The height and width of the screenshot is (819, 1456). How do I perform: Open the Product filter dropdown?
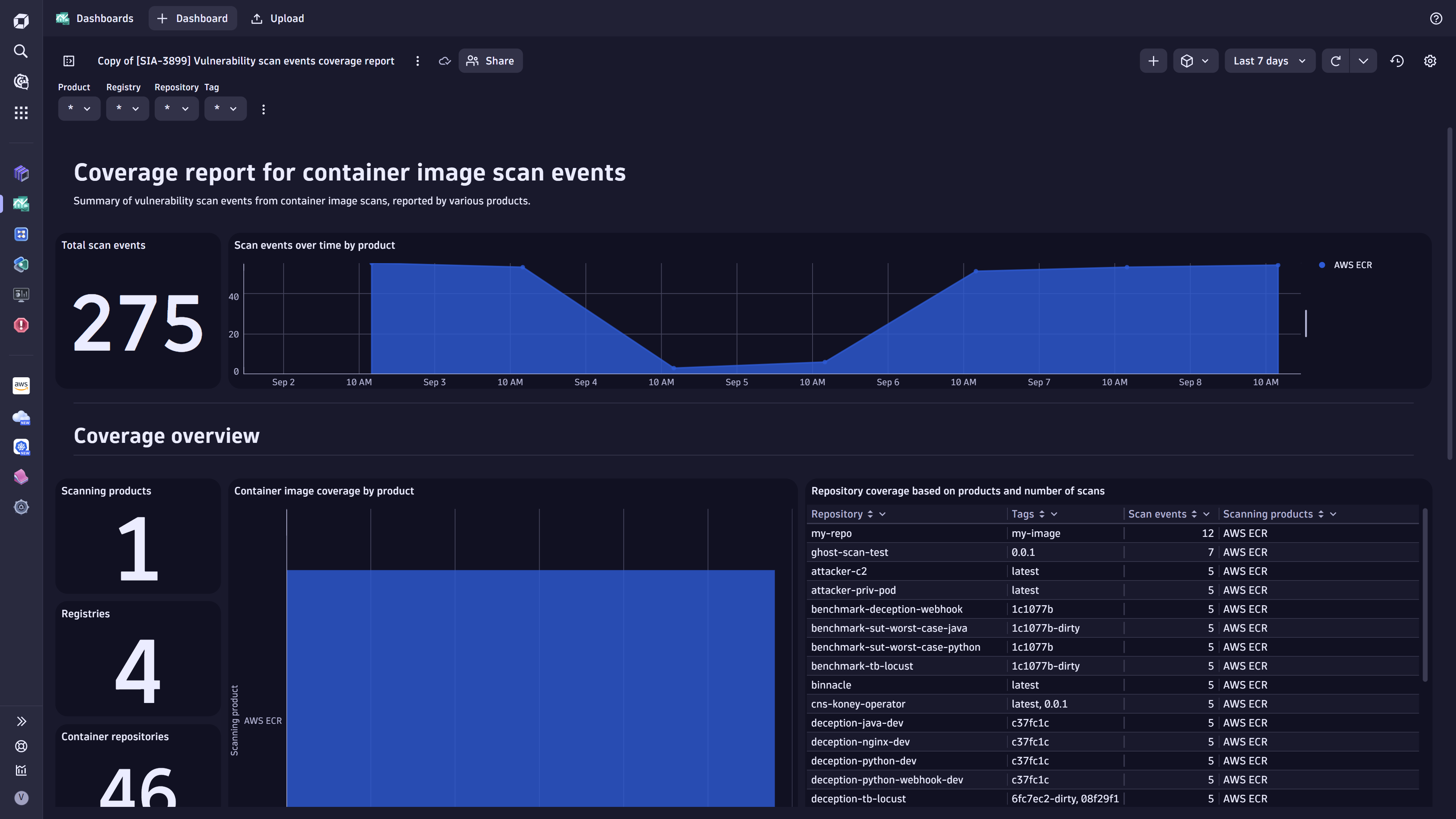pyautogui.click(x=79, y=108)
